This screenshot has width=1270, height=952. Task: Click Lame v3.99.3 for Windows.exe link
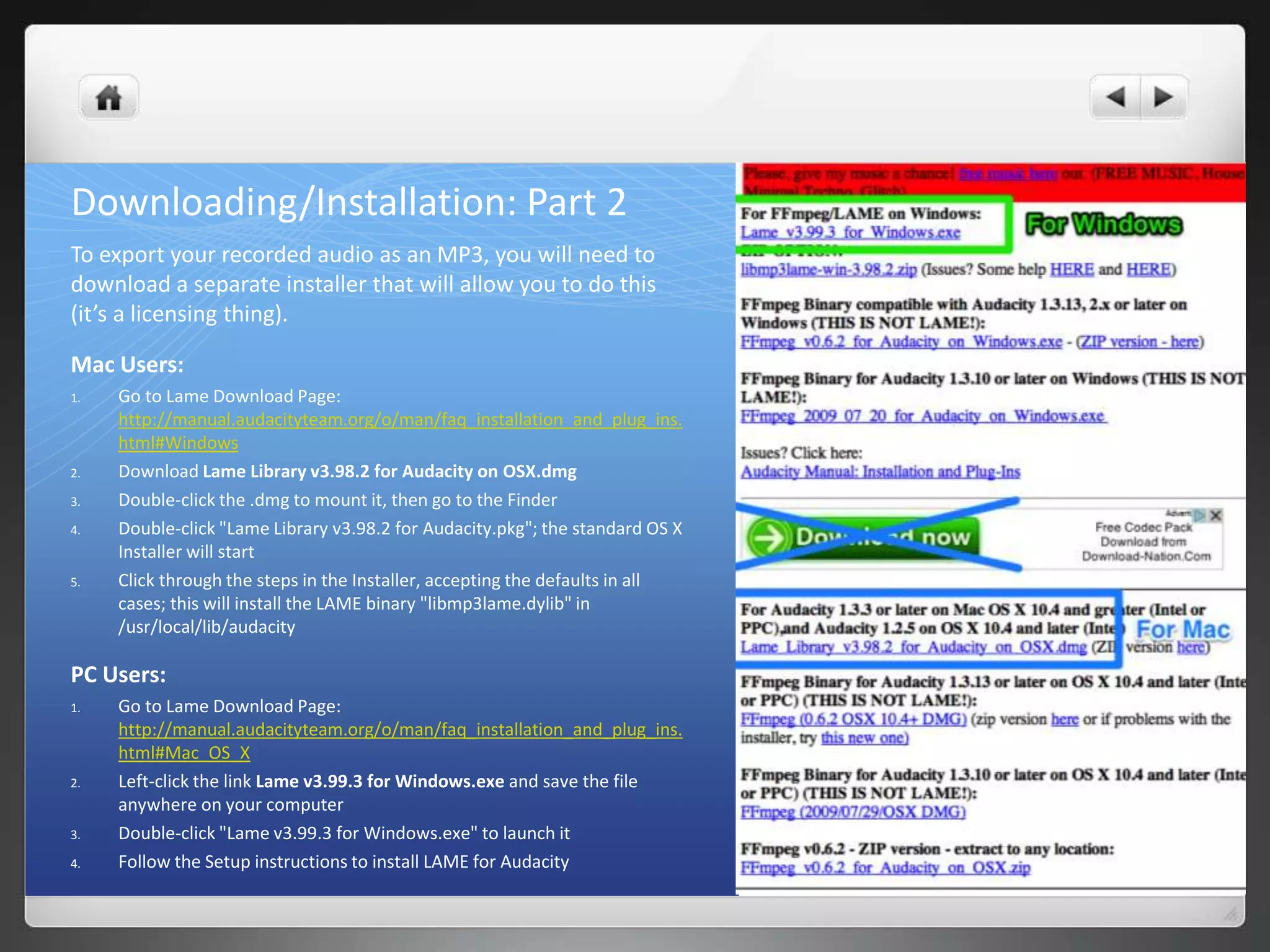[850, 232]
